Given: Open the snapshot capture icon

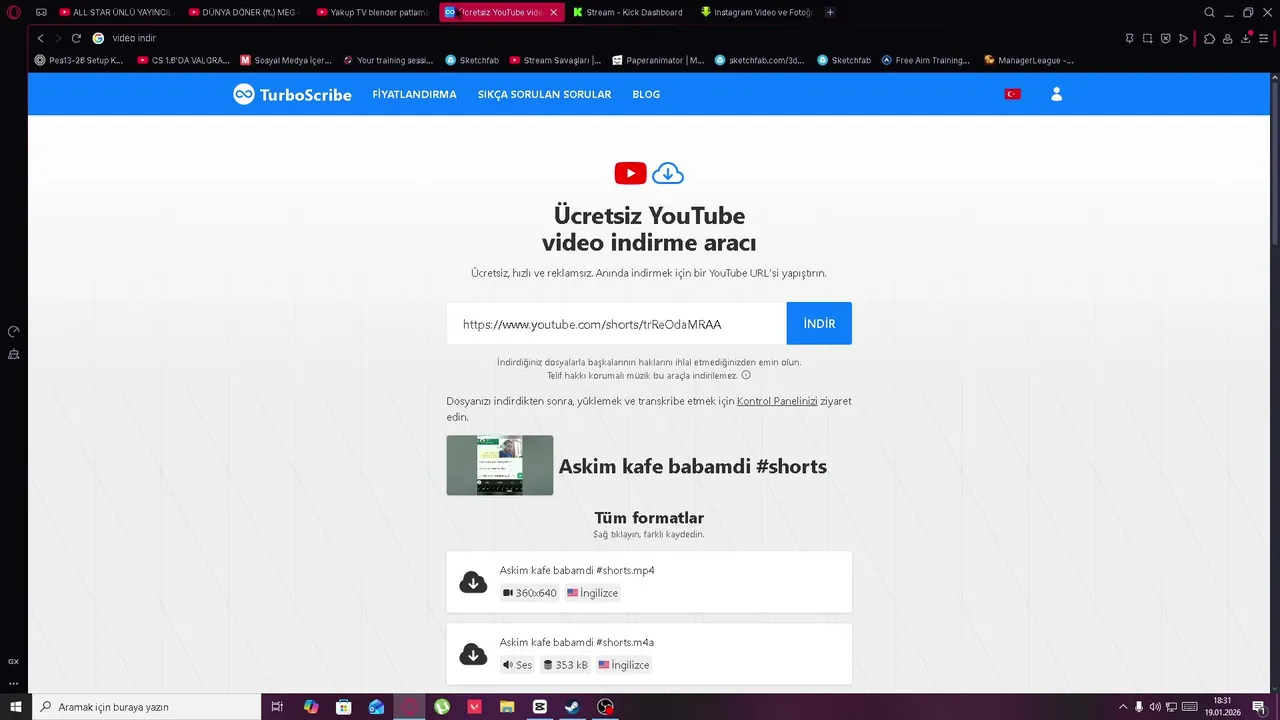Looking at the screenshot, I should pyautogui.click(x=1147, y=38).
